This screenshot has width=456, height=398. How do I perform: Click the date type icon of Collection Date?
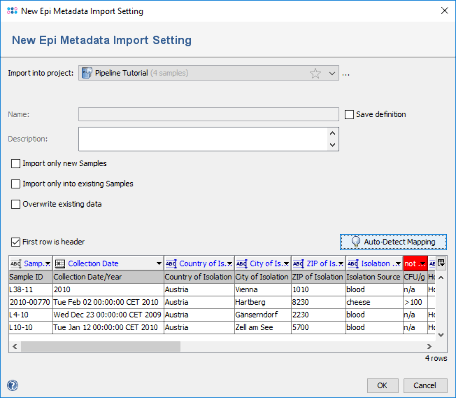59,264
